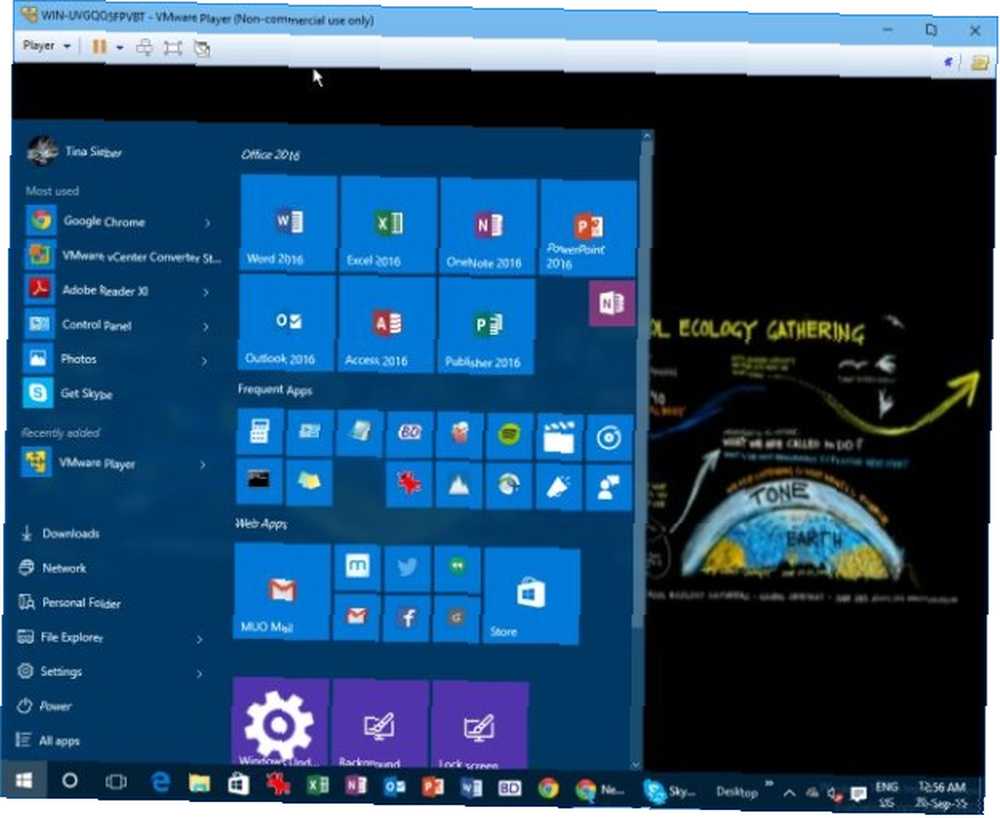This screenshot has width=1000, height=818.
Task: Expand VMware Player jump list arrow
Action: (x=202, y=465)
